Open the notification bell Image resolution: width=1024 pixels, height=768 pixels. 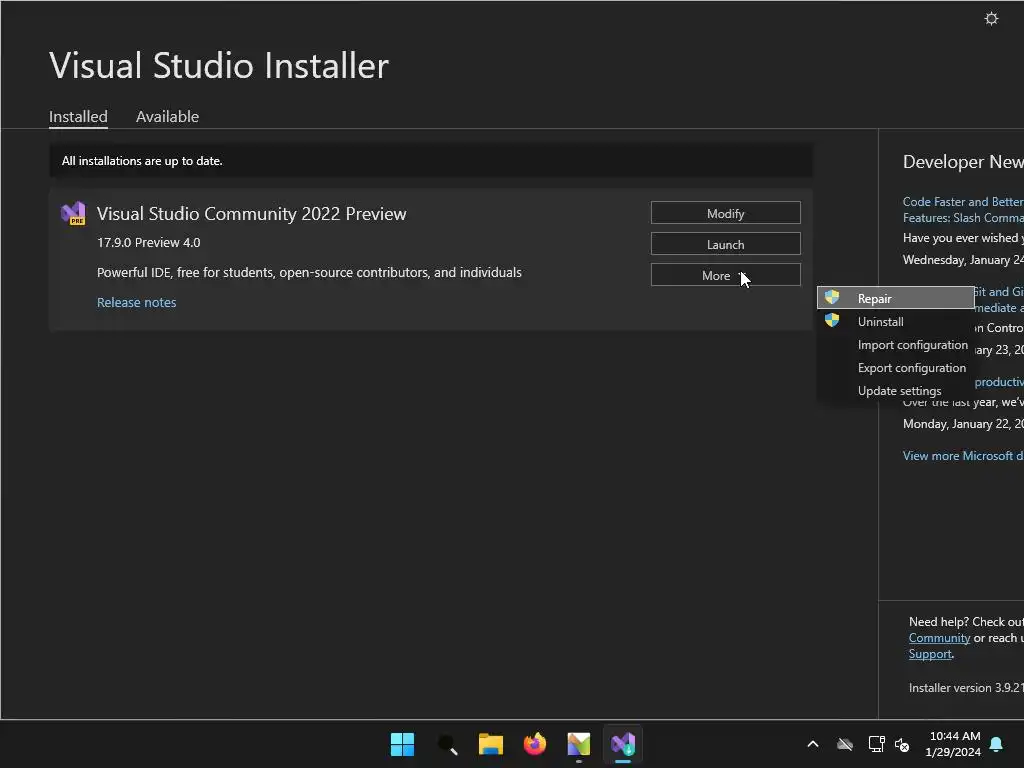996,744
